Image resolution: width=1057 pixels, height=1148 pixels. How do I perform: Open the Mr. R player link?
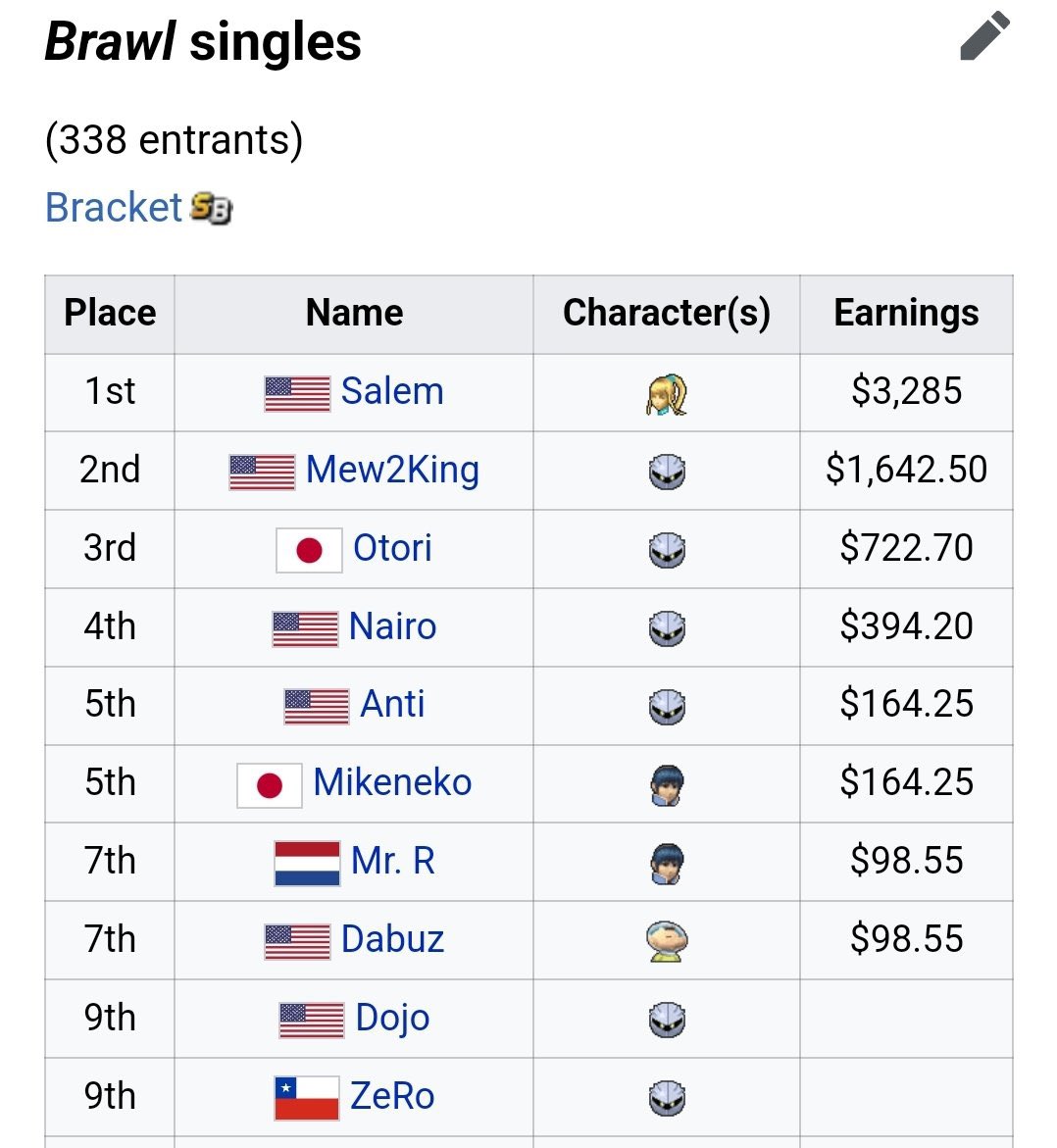(392, 861)
